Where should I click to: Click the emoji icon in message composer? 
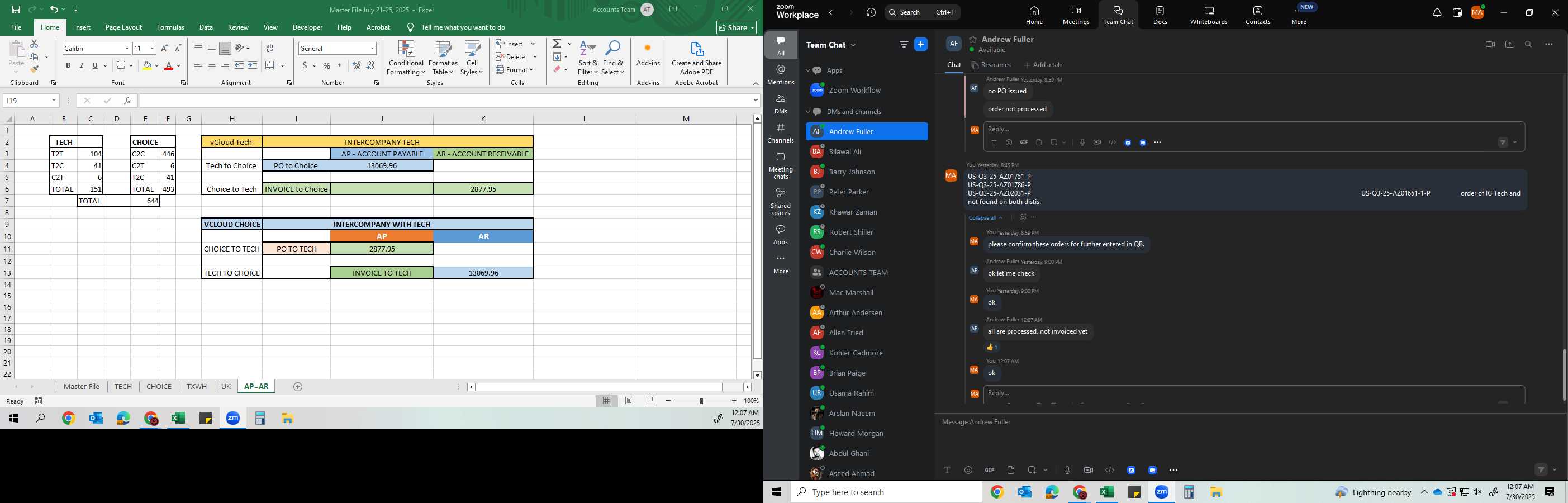click(968, 470)
